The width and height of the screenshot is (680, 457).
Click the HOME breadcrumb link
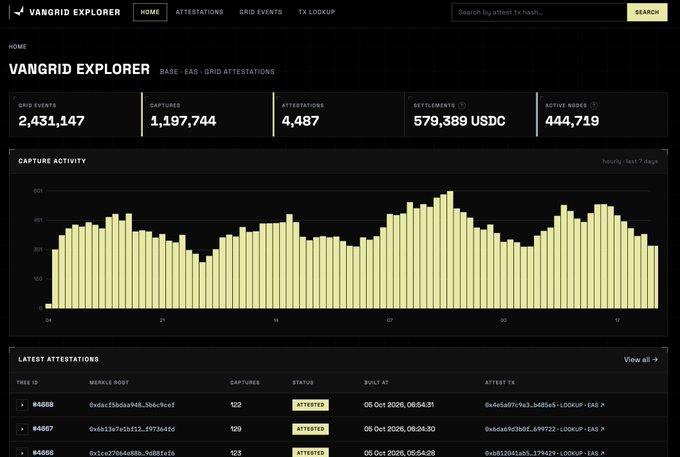point(18,46)
